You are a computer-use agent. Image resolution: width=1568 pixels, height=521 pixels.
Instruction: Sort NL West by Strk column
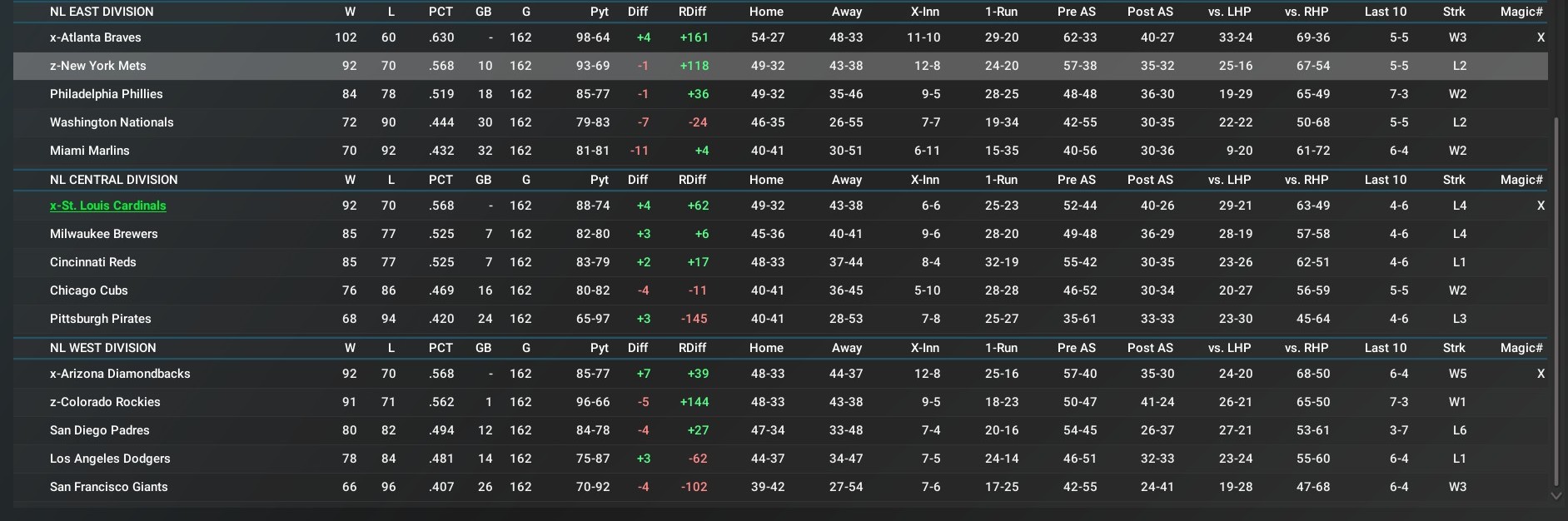click(x=1454, y=348)
